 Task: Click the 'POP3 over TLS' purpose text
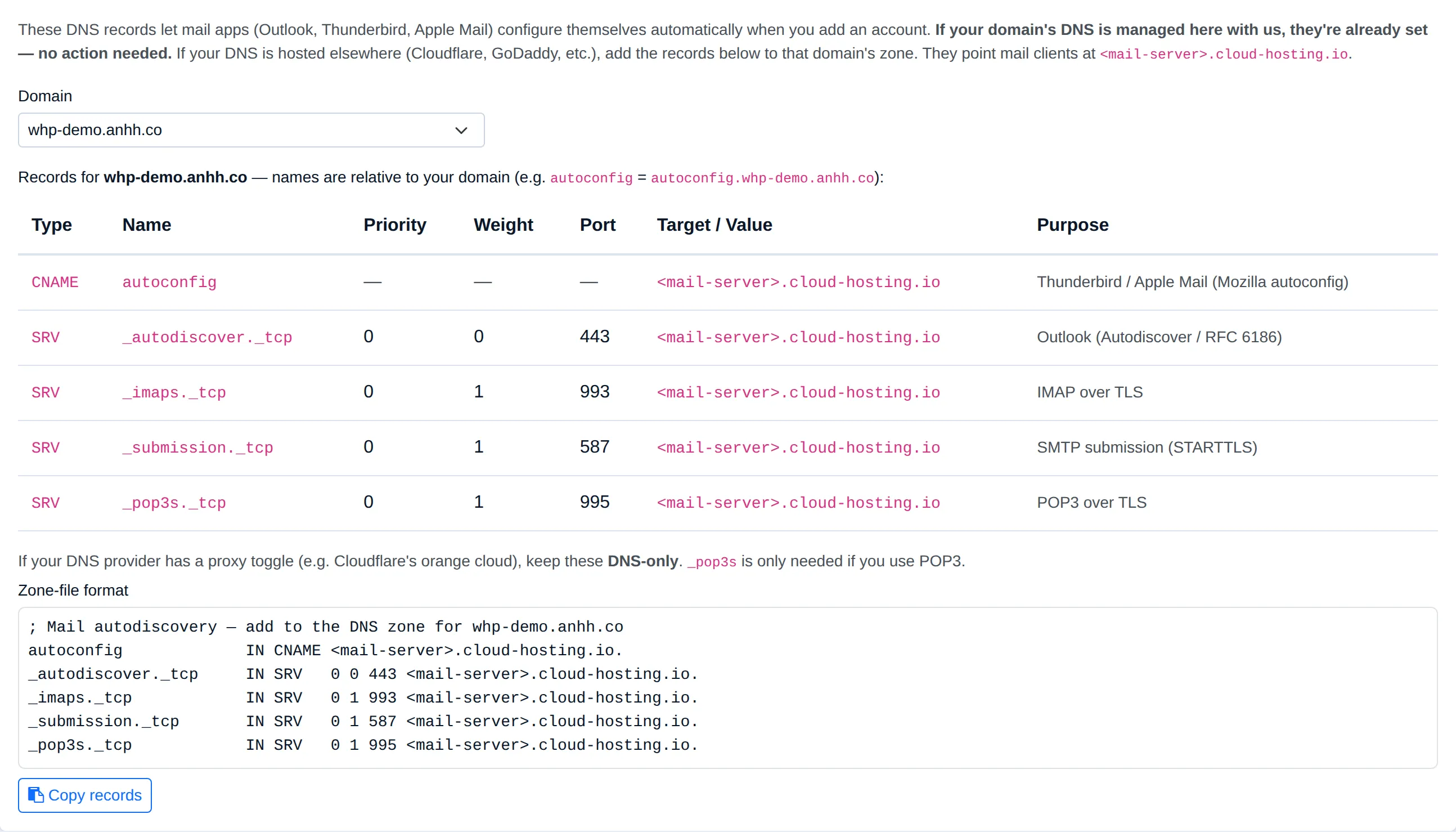click(1091, 502)
